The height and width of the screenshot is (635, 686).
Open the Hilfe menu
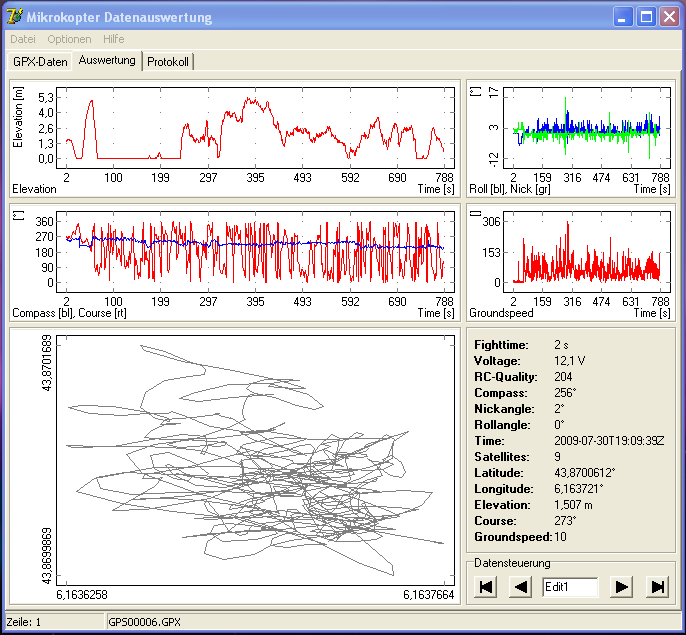coord(114,39)
